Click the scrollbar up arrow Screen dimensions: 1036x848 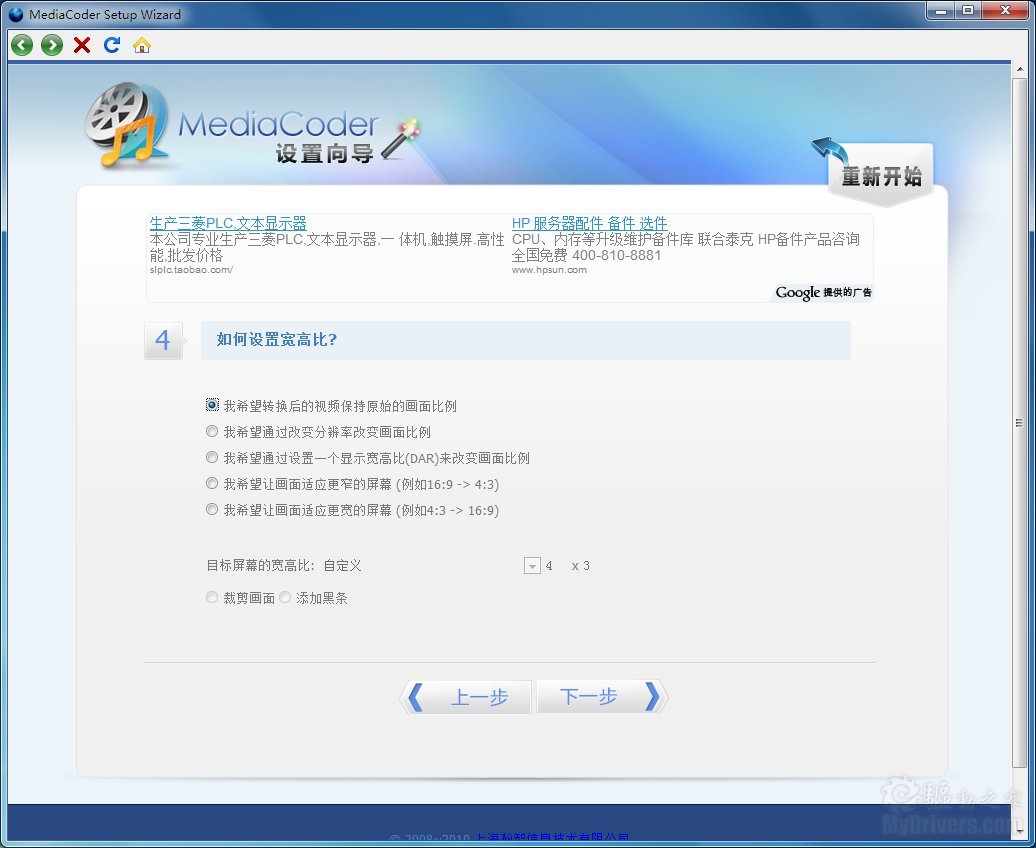(x=1019, y=69)
